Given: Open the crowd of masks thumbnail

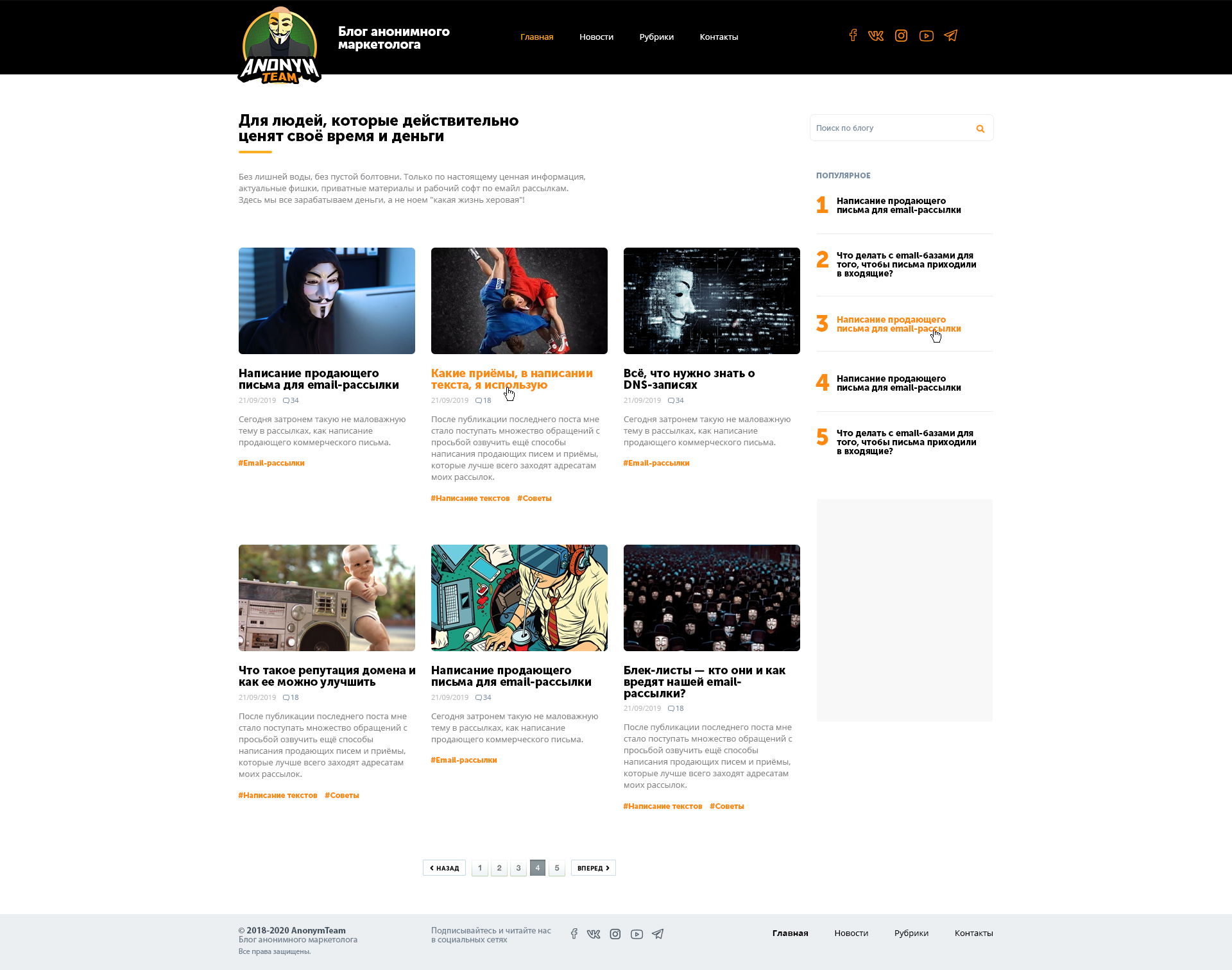Looking at the screenshot, I should point(712,598).
